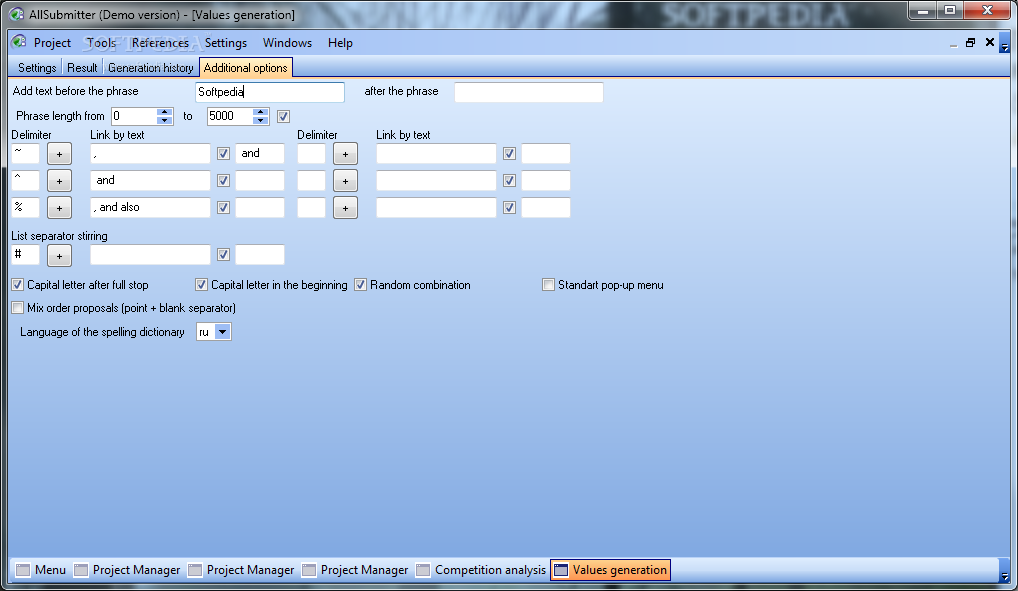
Task: Click the Phrase length from number field
Action: (134, 116)
